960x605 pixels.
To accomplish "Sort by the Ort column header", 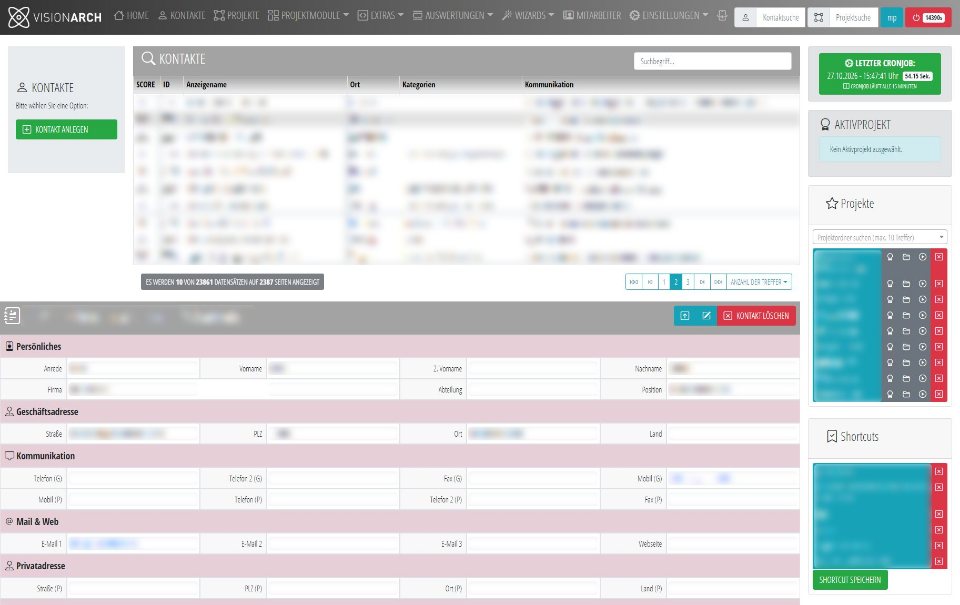I will pyautogui.click(x=355, y=85).
